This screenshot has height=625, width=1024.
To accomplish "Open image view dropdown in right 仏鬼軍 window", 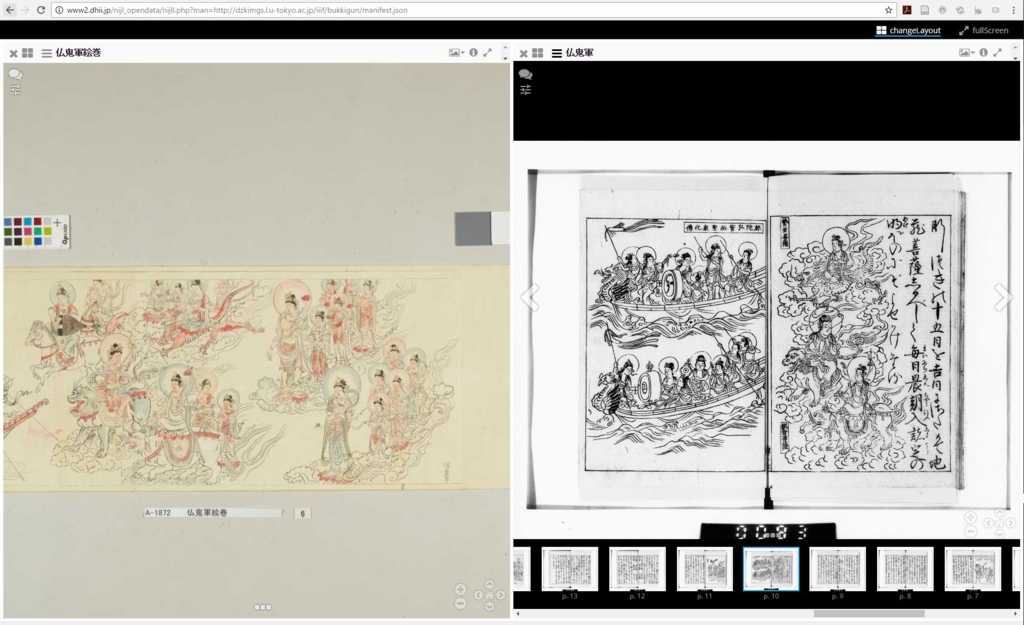I will (x=967, y=52).
